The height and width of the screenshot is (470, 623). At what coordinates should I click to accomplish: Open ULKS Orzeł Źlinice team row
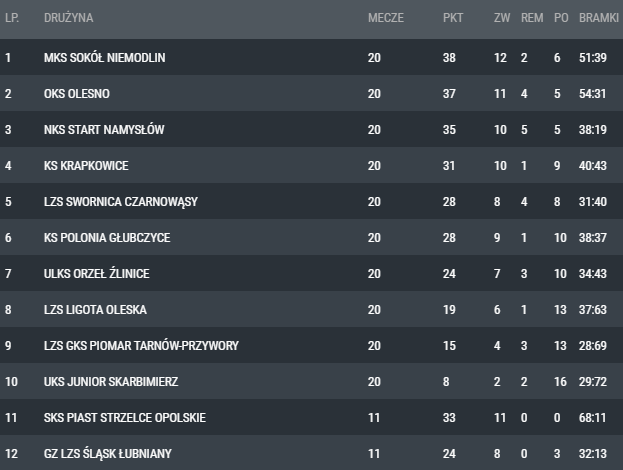coord(312,273)
